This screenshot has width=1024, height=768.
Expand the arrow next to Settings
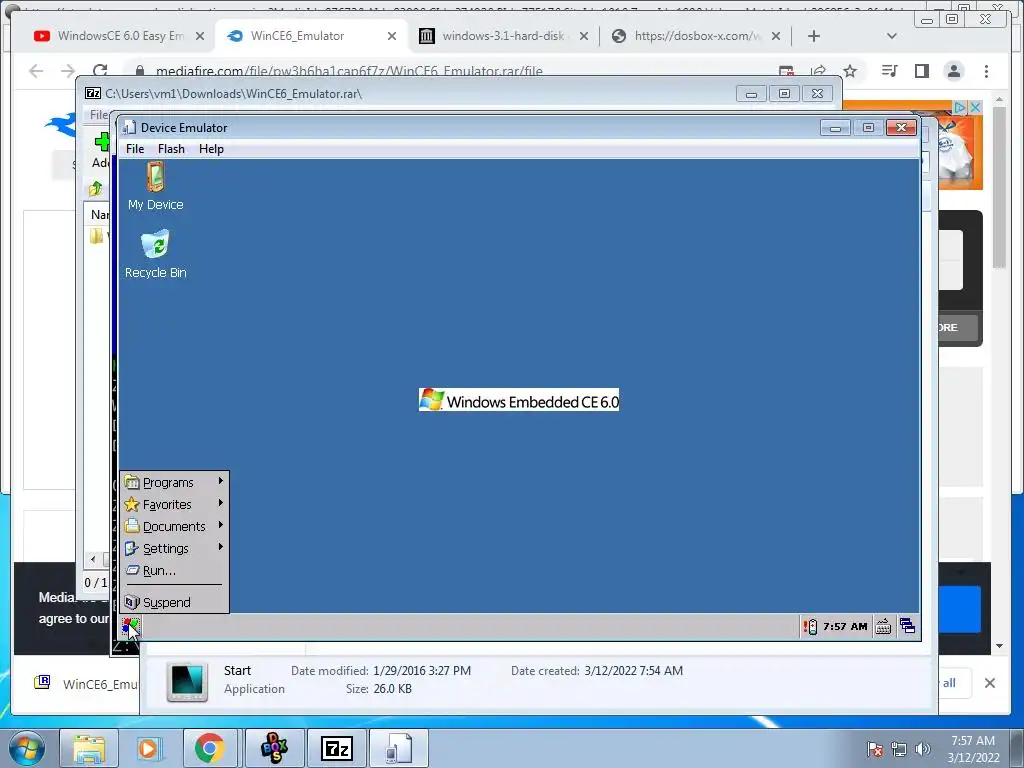tap(221, 547)
